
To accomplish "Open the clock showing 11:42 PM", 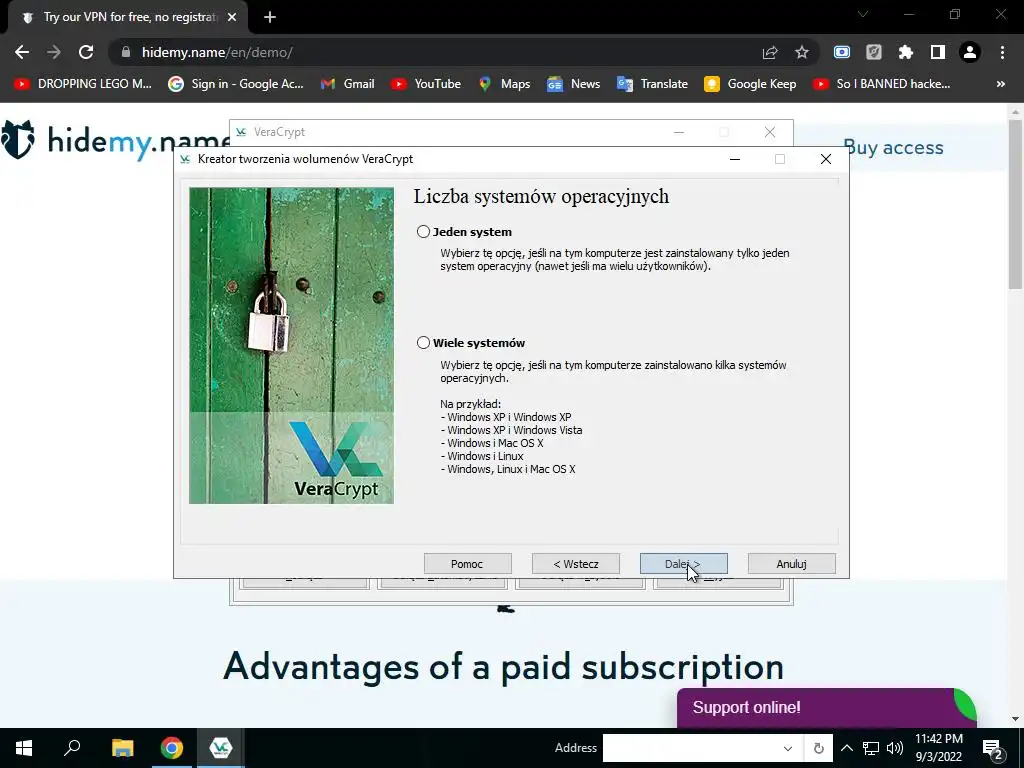I will pyautogui.click(x=938, y=748).
